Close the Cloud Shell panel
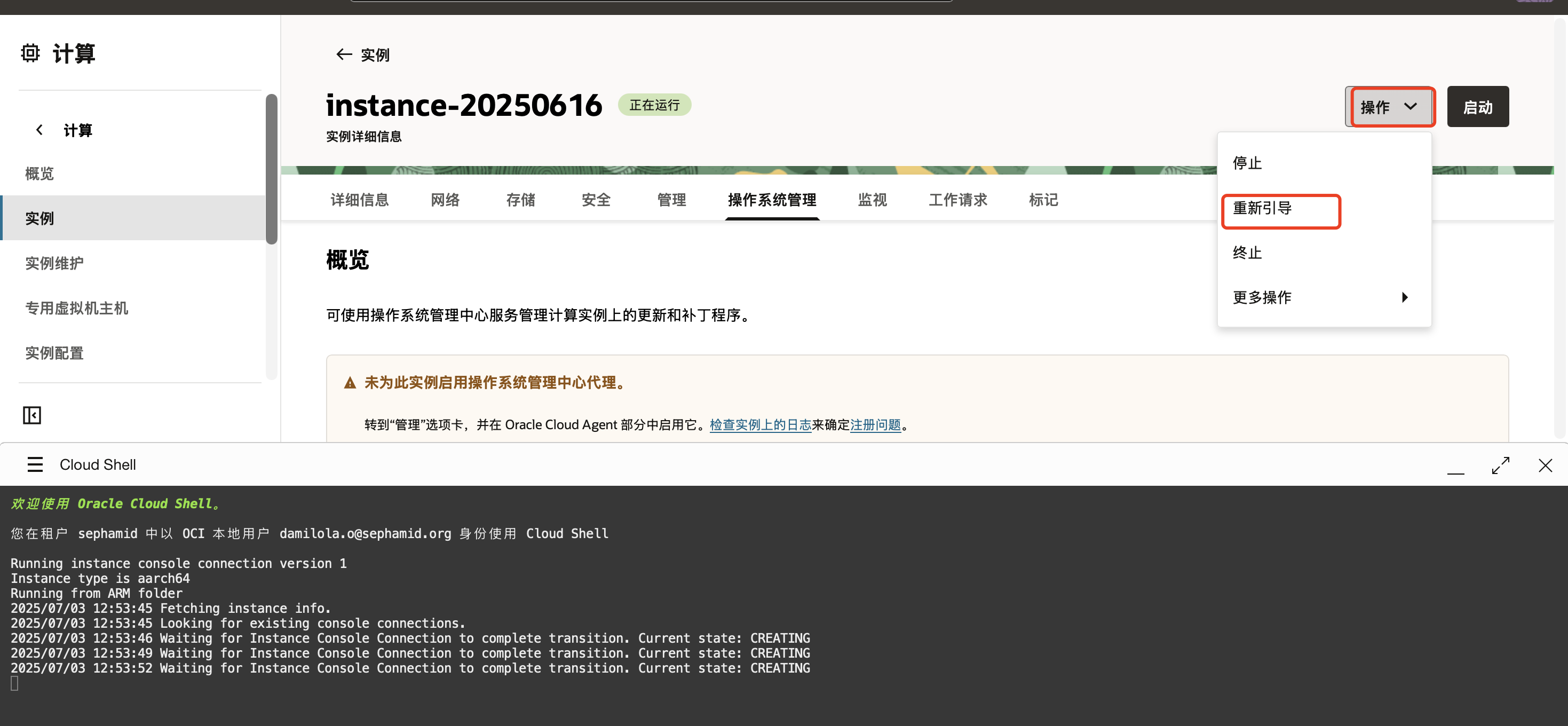The image size is (1568, 726). [1545, 465]
